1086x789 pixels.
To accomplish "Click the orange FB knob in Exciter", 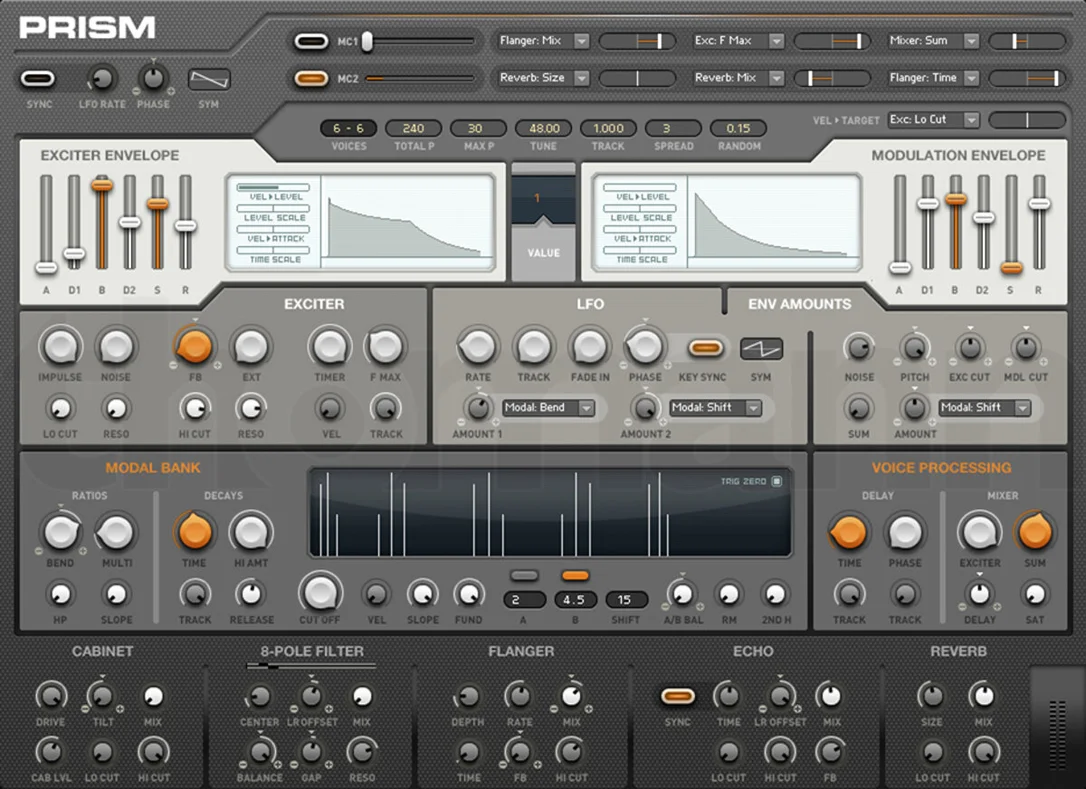I will pyautogui.click(x=195, y=346).
